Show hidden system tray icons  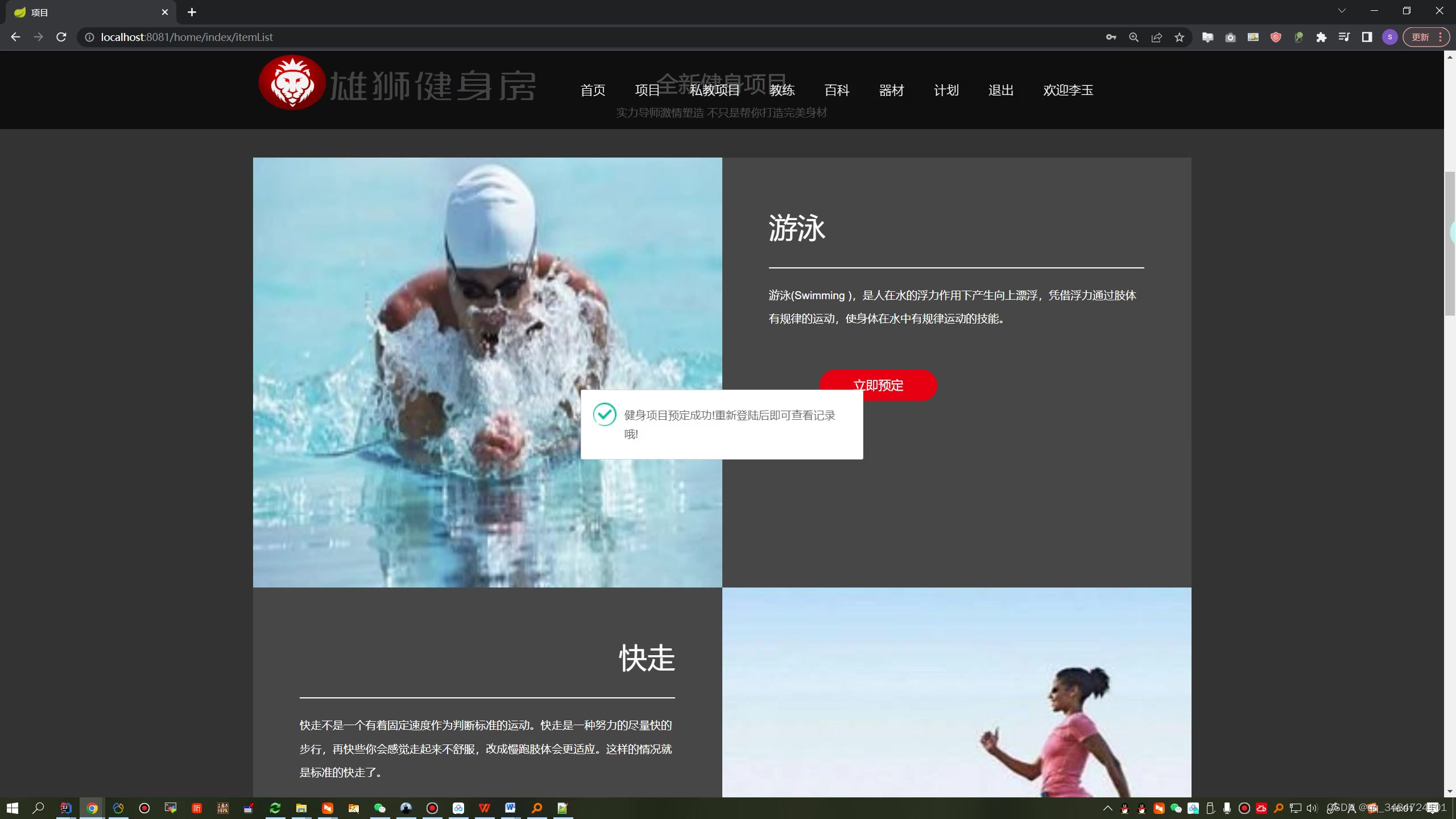click(x=1107, y=808)
